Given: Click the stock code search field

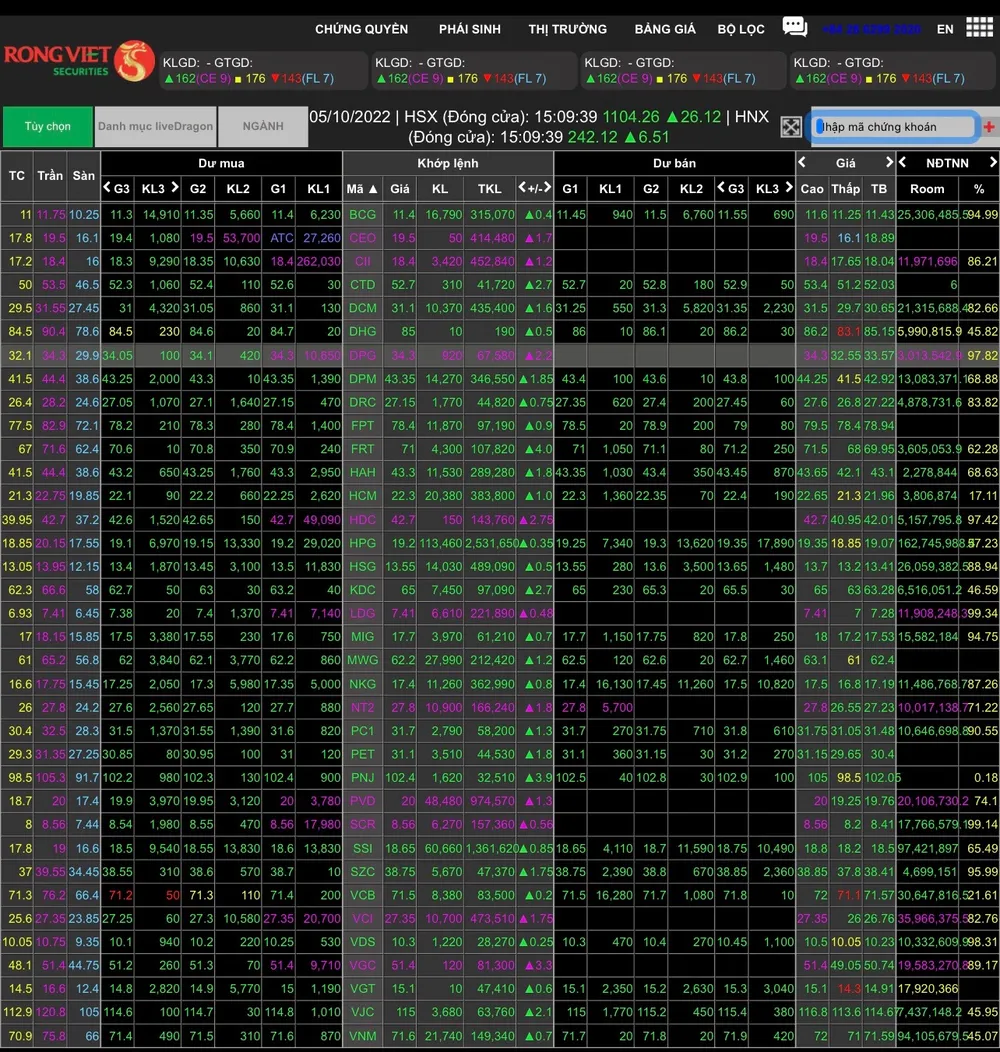Looking at the screenshot, I should tap(893, 127).
